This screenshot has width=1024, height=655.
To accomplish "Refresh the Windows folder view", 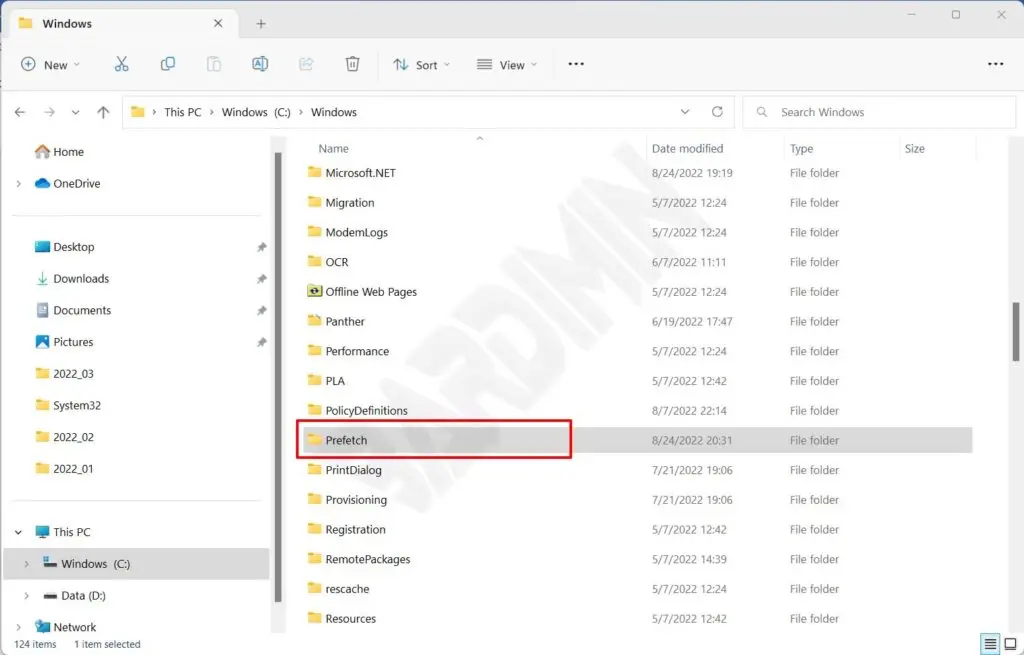I will (x=717, y=112).
